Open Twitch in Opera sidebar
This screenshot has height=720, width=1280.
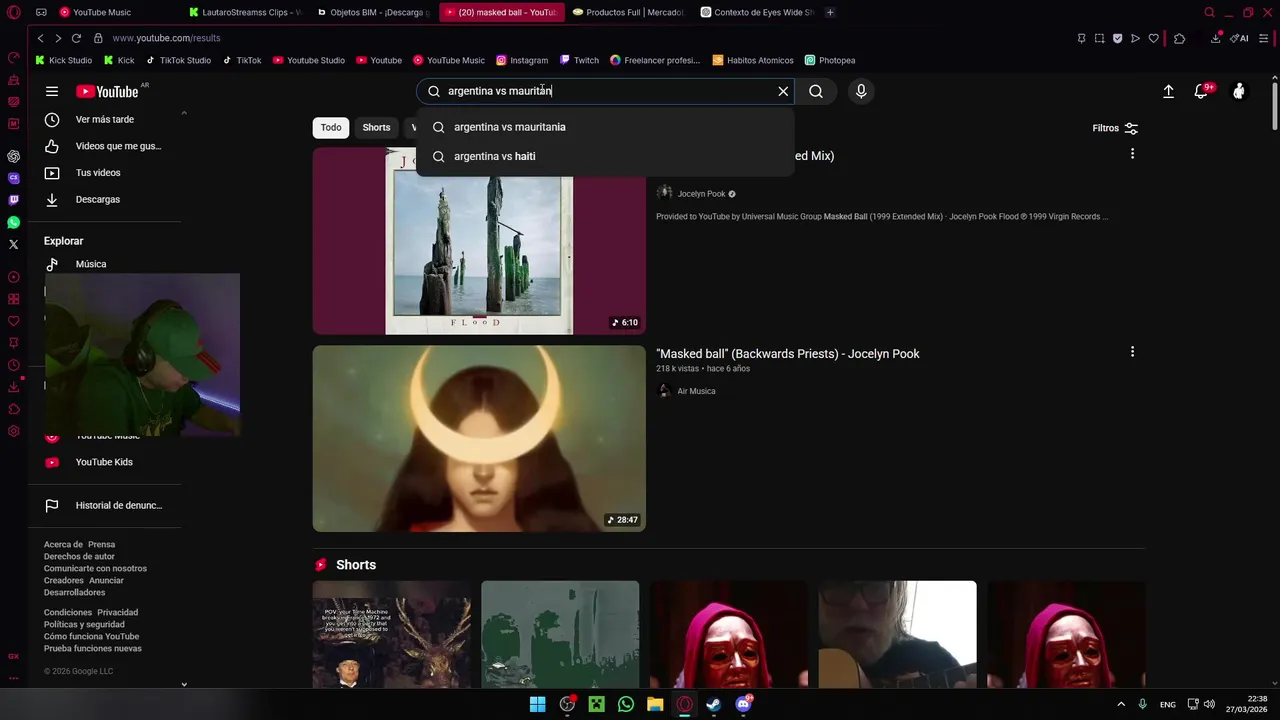[14, 200]
